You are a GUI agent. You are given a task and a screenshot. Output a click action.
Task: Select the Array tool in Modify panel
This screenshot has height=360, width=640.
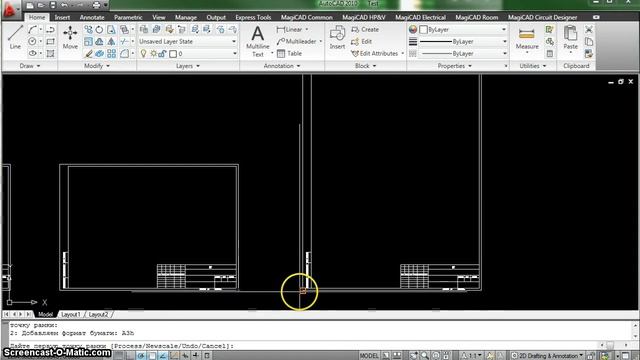click(111, 53)
